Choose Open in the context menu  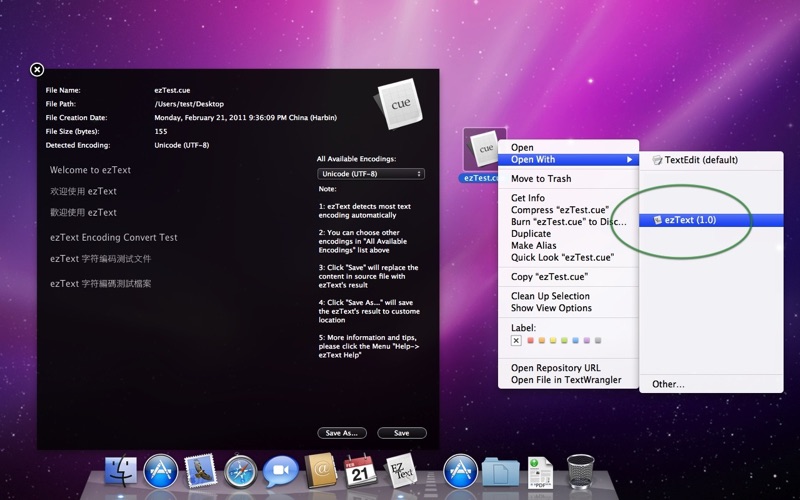coord(568,147)
